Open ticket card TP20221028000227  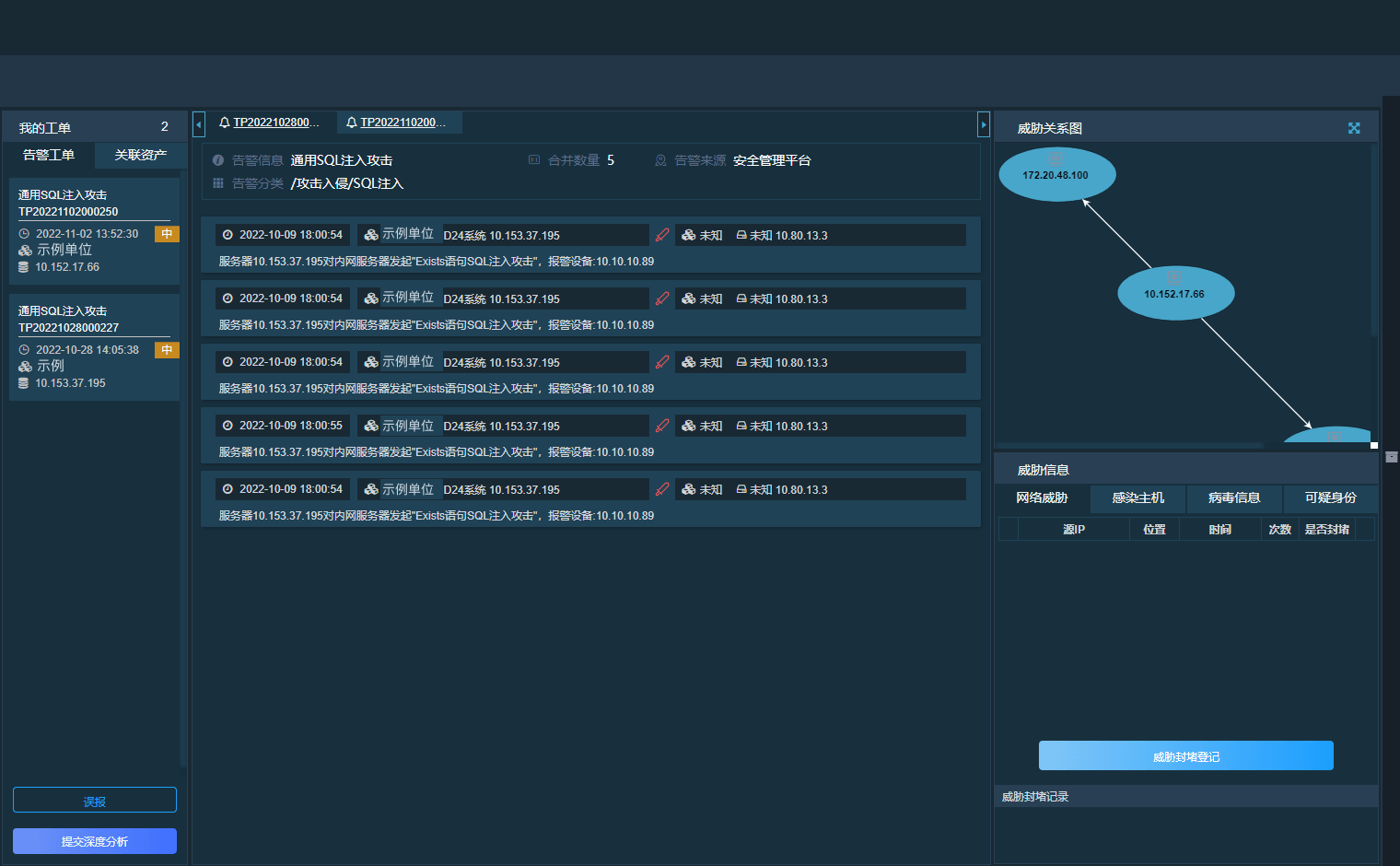point(94,347)
